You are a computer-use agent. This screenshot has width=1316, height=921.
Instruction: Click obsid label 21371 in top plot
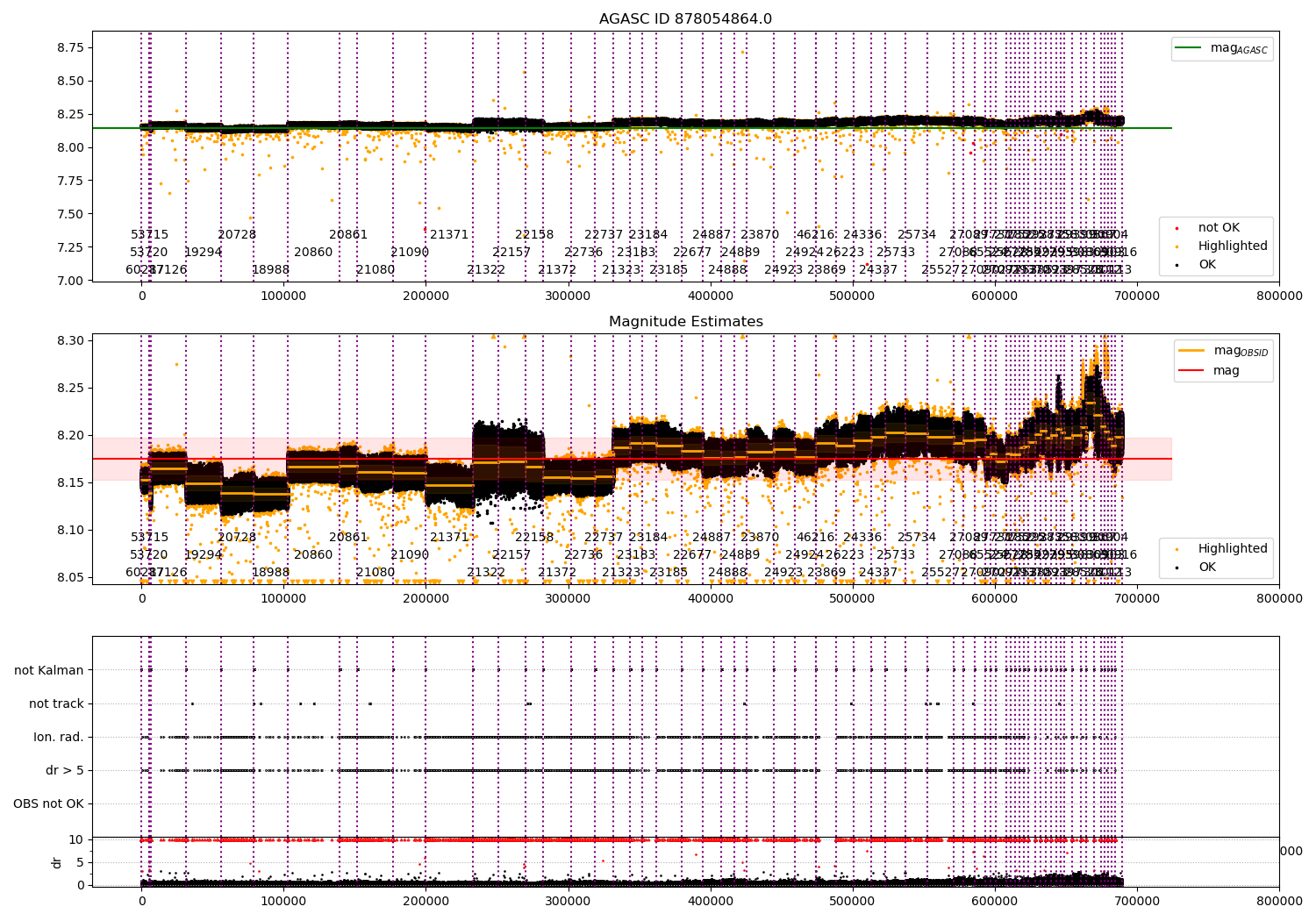pos(449,234)
